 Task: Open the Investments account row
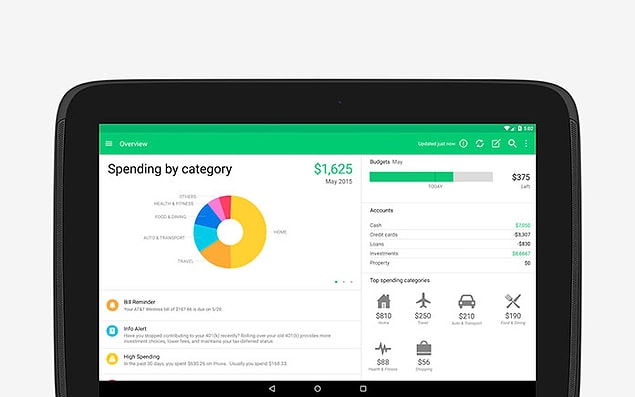click(450, 253)
